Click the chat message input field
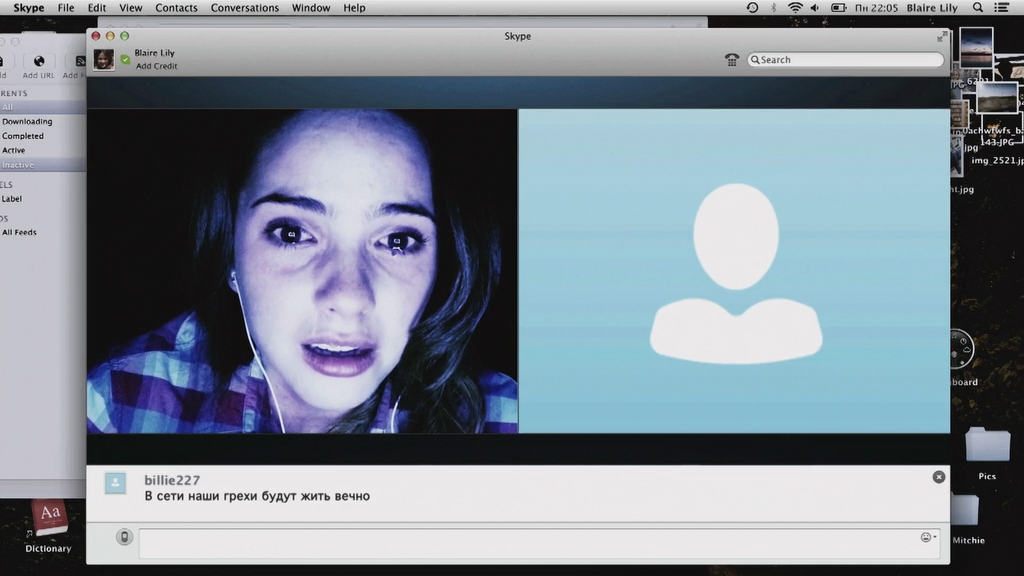 coord(539,543)
